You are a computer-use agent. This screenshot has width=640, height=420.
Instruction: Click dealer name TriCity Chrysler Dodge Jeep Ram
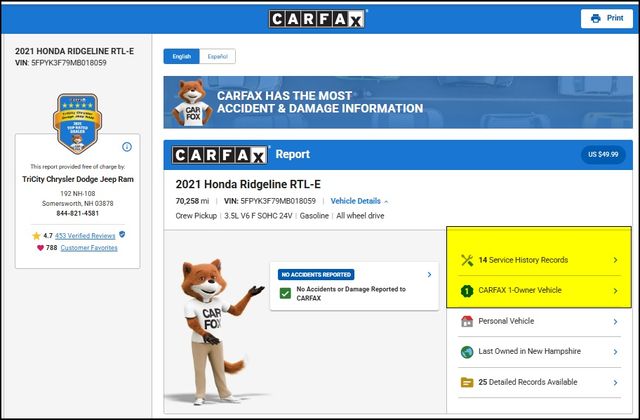click(78, 179)
